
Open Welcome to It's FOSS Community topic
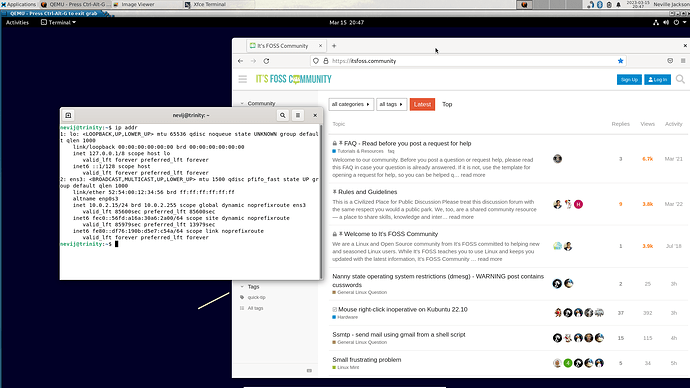coord(391,234)
